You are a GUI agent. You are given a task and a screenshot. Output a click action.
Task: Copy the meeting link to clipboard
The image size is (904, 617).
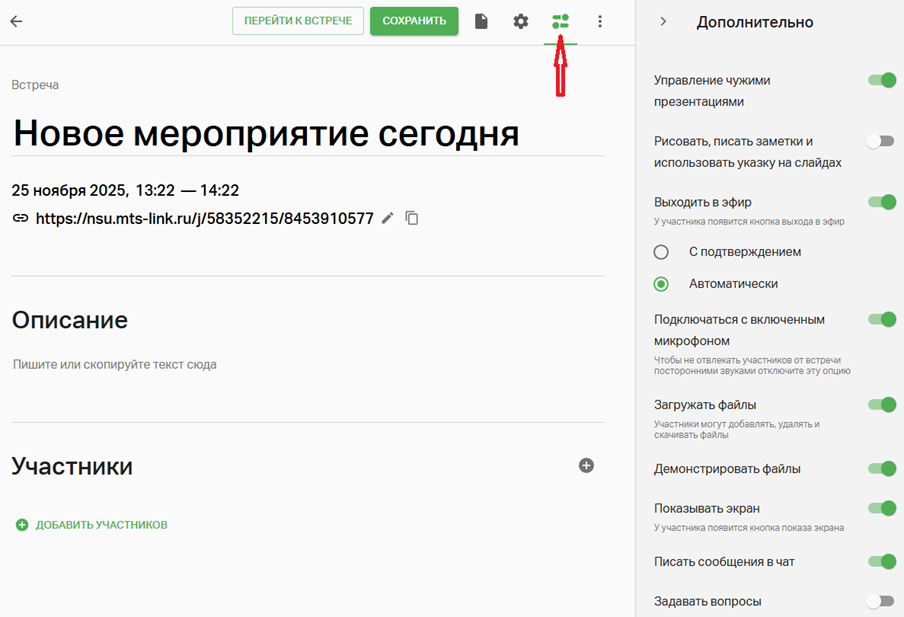click(x=412, y=218)
